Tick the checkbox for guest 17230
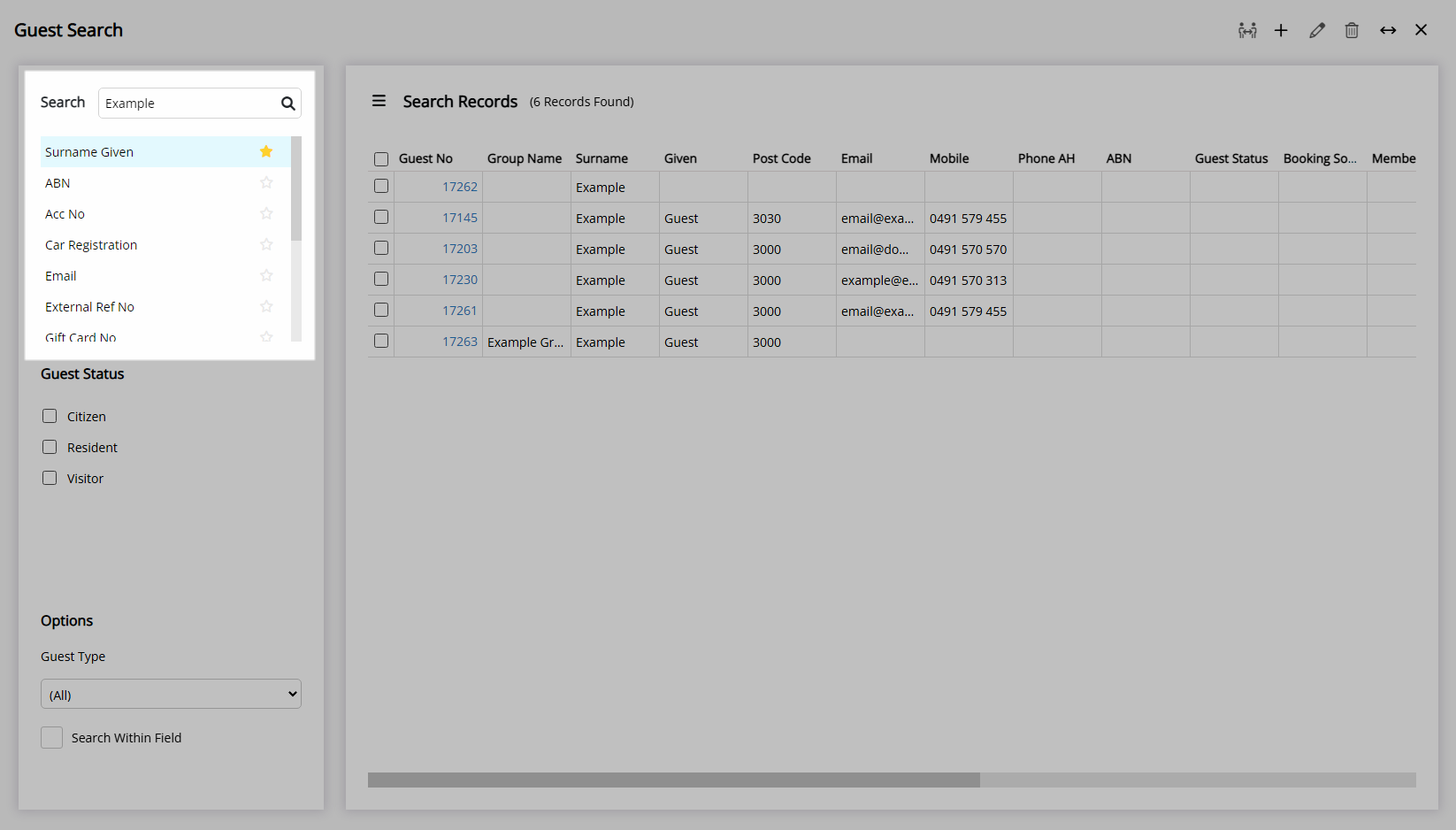Viewport: 1456px width, 830px height. point(381,279)
